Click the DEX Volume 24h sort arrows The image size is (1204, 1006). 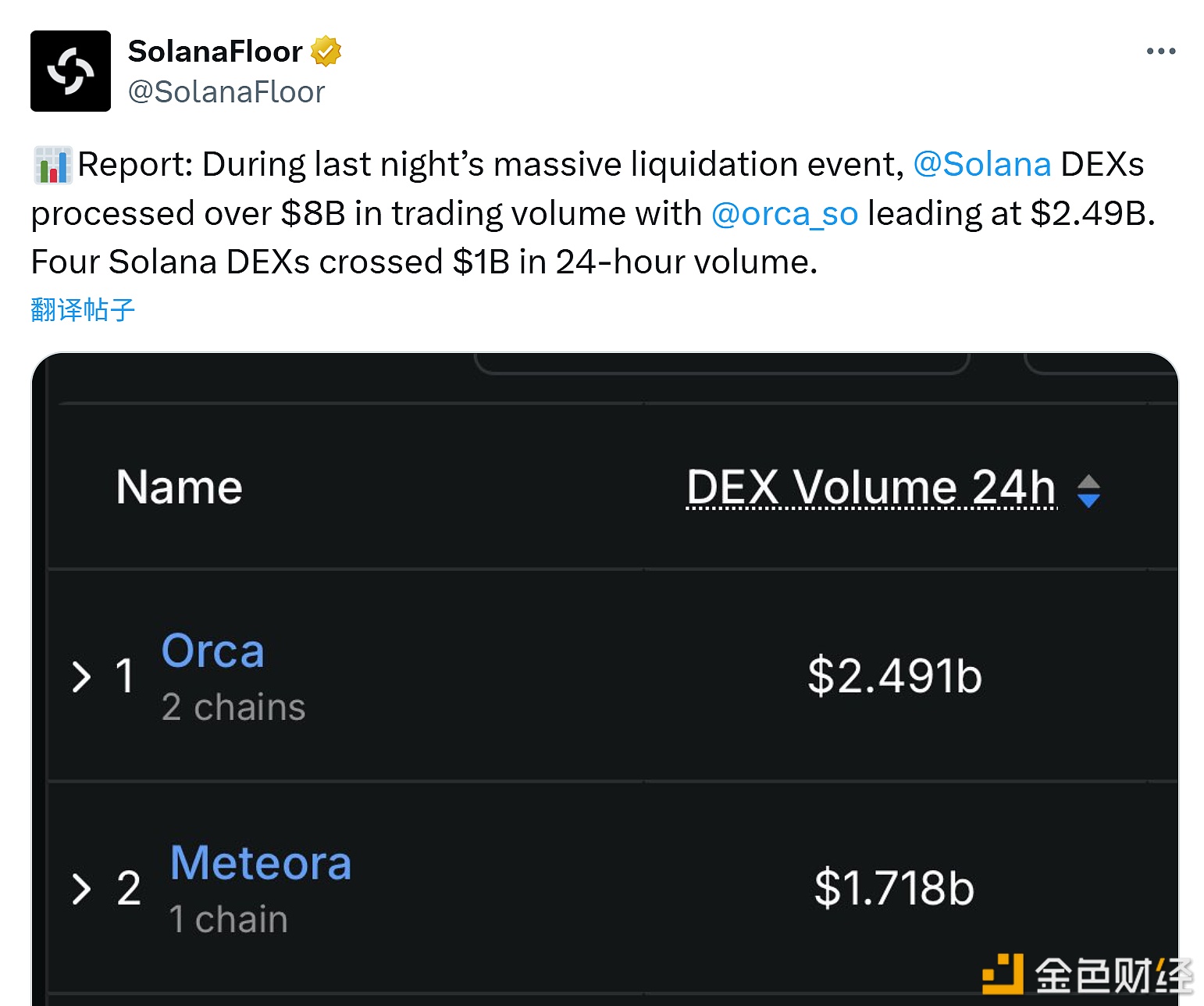coord(1088,491)
